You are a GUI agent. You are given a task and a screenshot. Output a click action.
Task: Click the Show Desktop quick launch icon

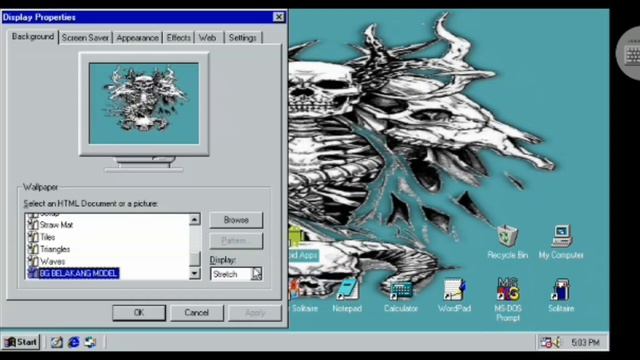pyautogui.click(x=56, y=342)
